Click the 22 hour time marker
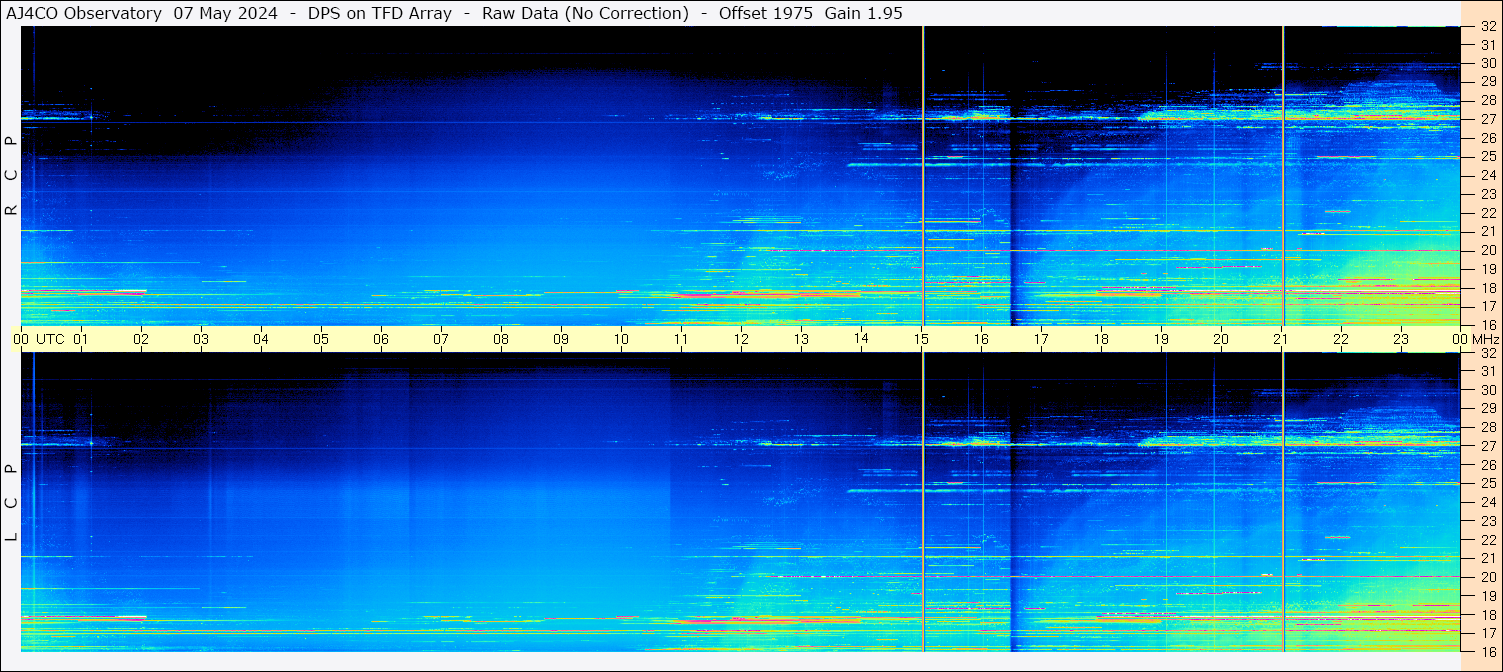 [x=1341, y=339]
